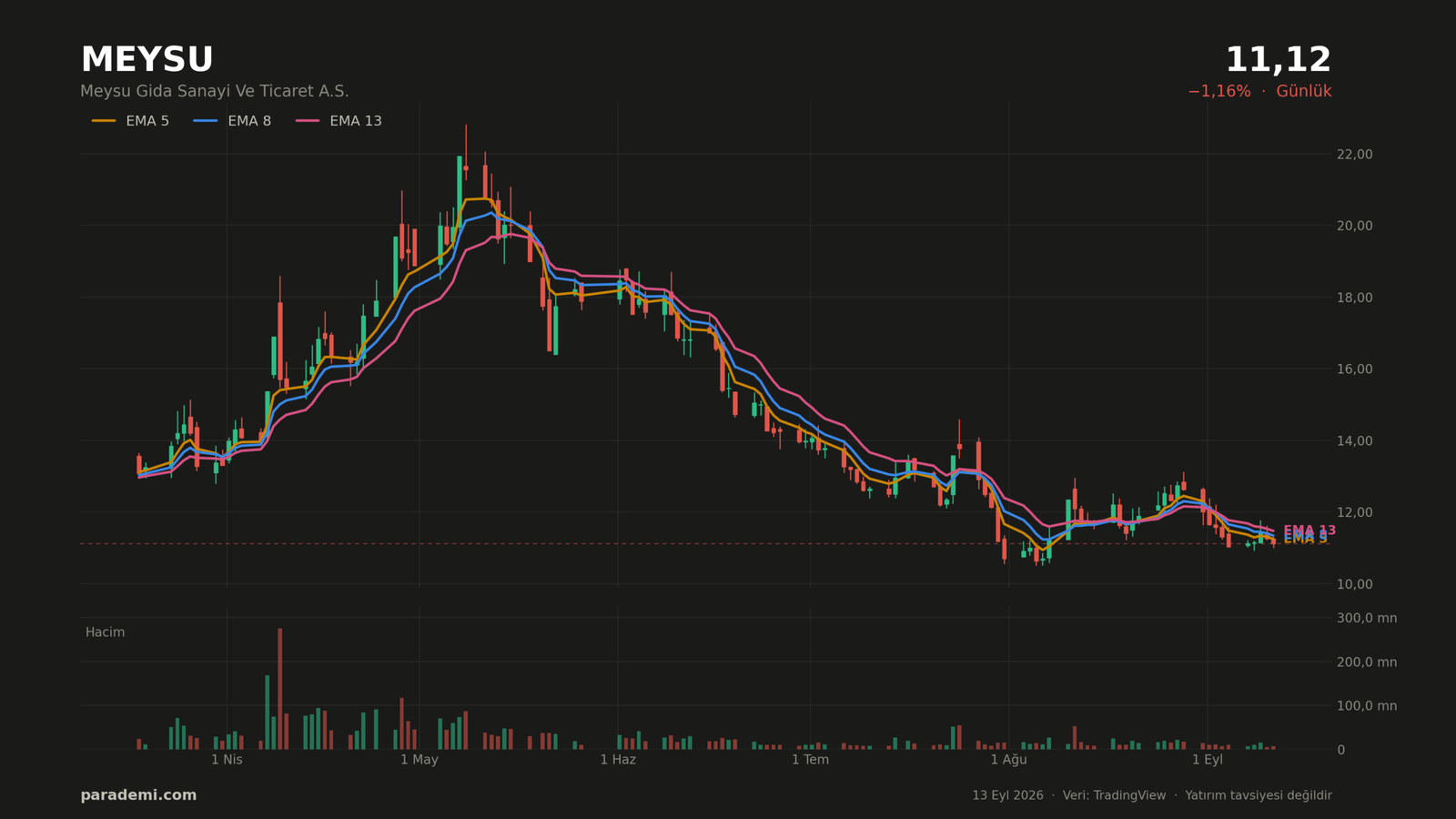Click the 1 Haz date axis label

click(618, 760)
